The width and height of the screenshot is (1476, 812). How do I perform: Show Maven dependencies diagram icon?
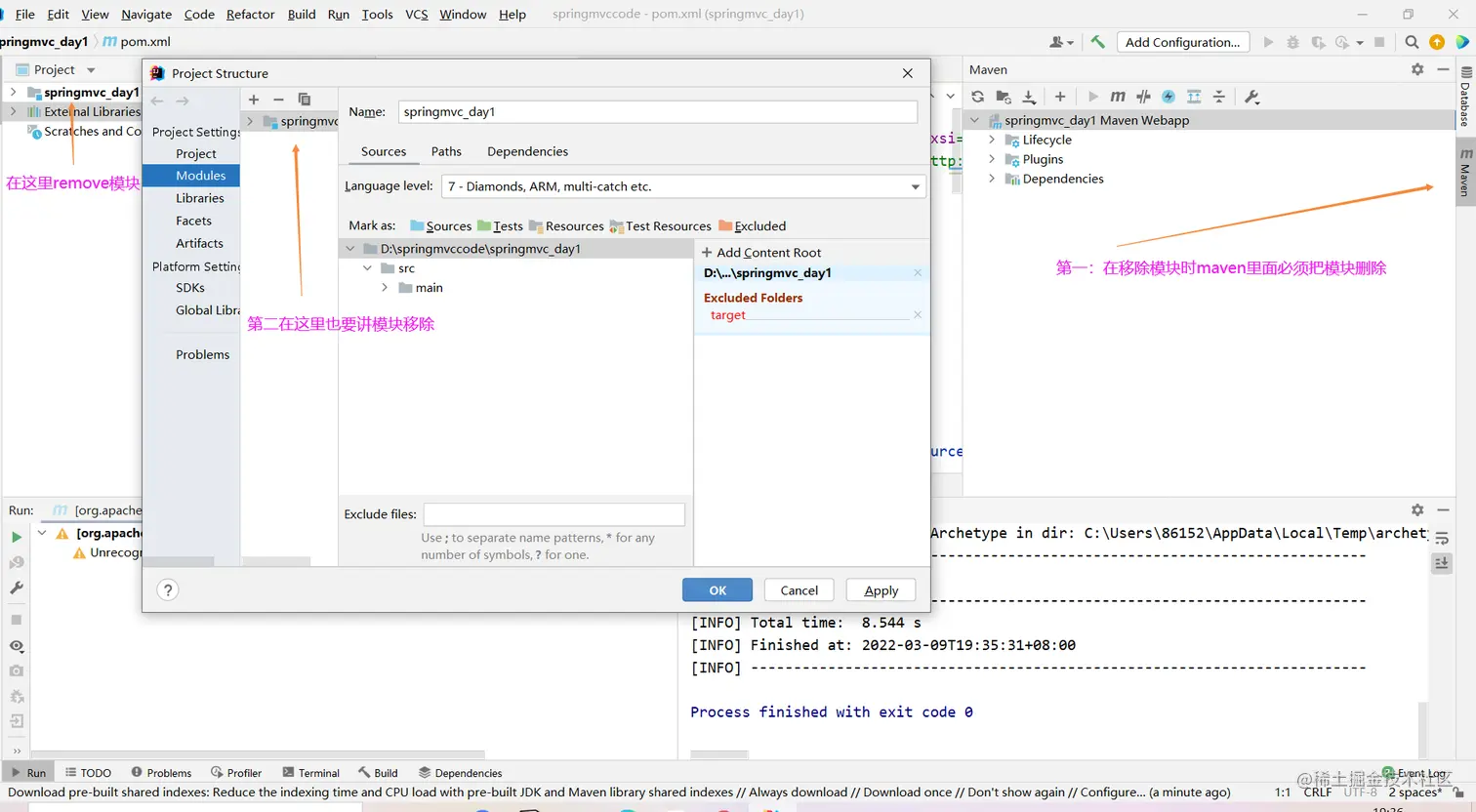(x=1194, y=97)
